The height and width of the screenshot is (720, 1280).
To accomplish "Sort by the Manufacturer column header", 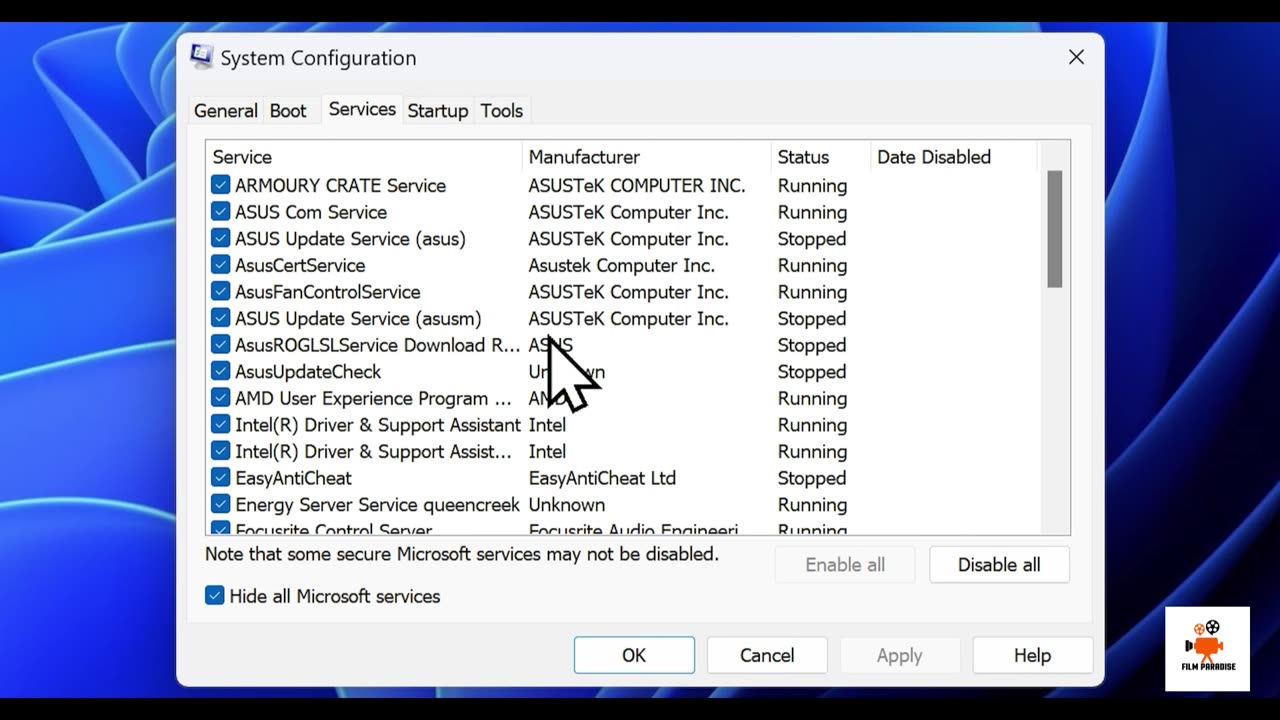I will (x=646, y=157).
